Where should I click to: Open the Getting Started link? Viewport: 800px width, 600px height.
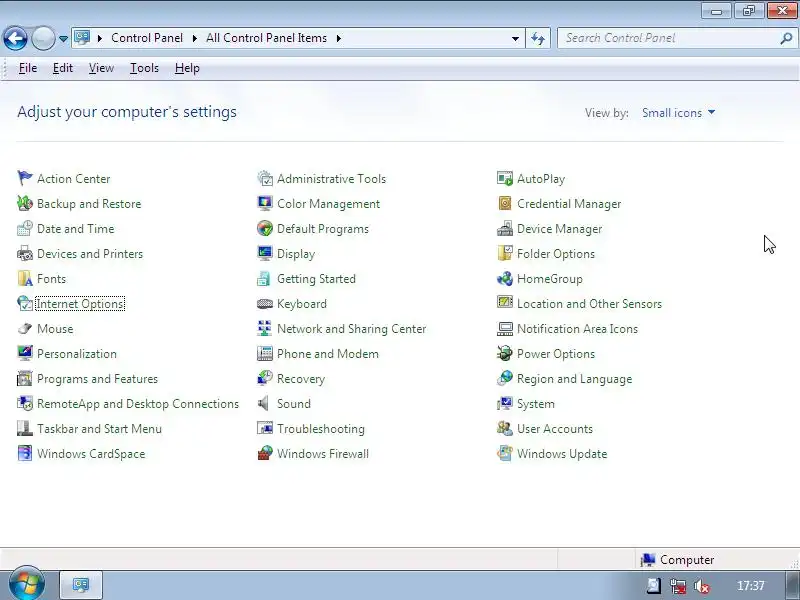(x=316, y=279)
